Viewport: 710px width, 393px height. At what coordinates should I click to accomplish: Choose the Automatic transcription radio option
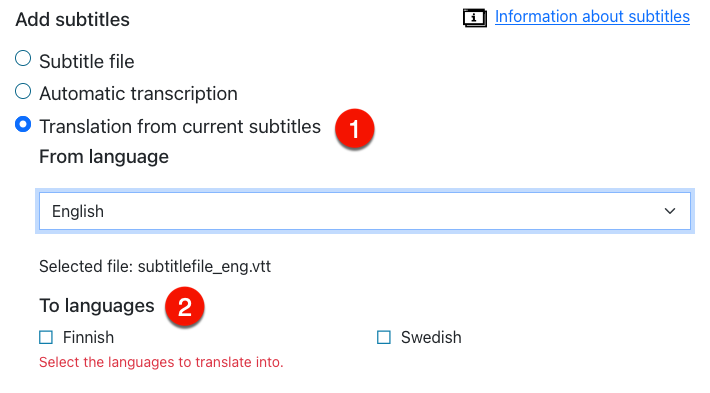click(23, 91)
